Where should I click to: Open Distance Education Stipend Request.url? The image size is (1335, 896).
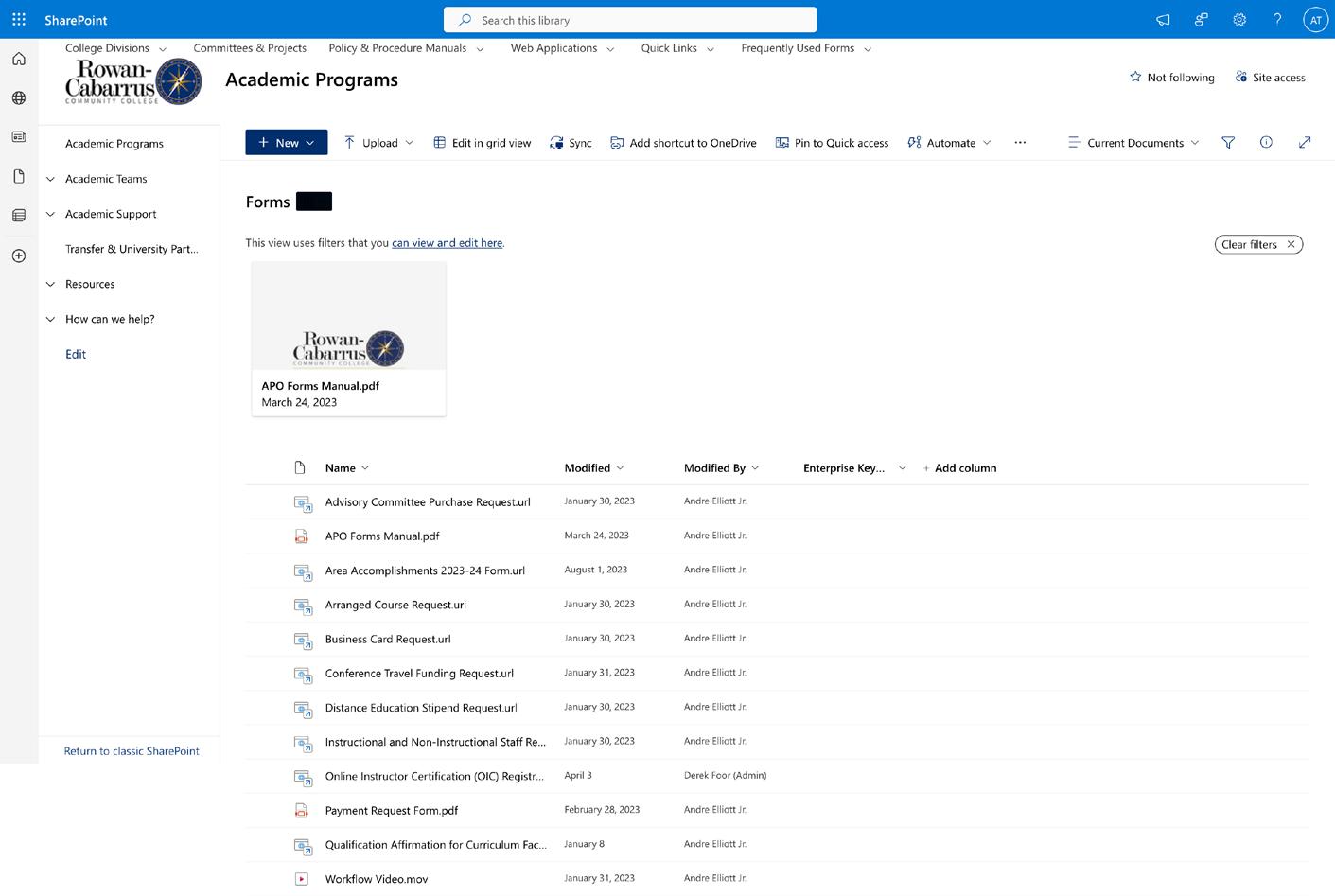(x=421, y=708)
